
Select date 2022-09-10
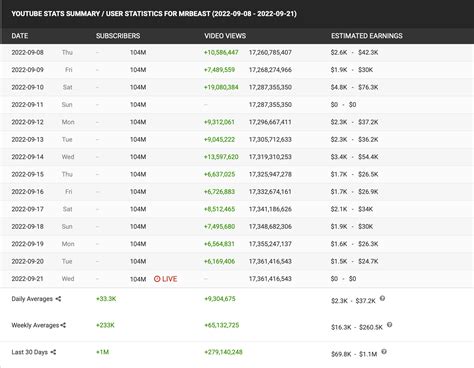(27, 87)
